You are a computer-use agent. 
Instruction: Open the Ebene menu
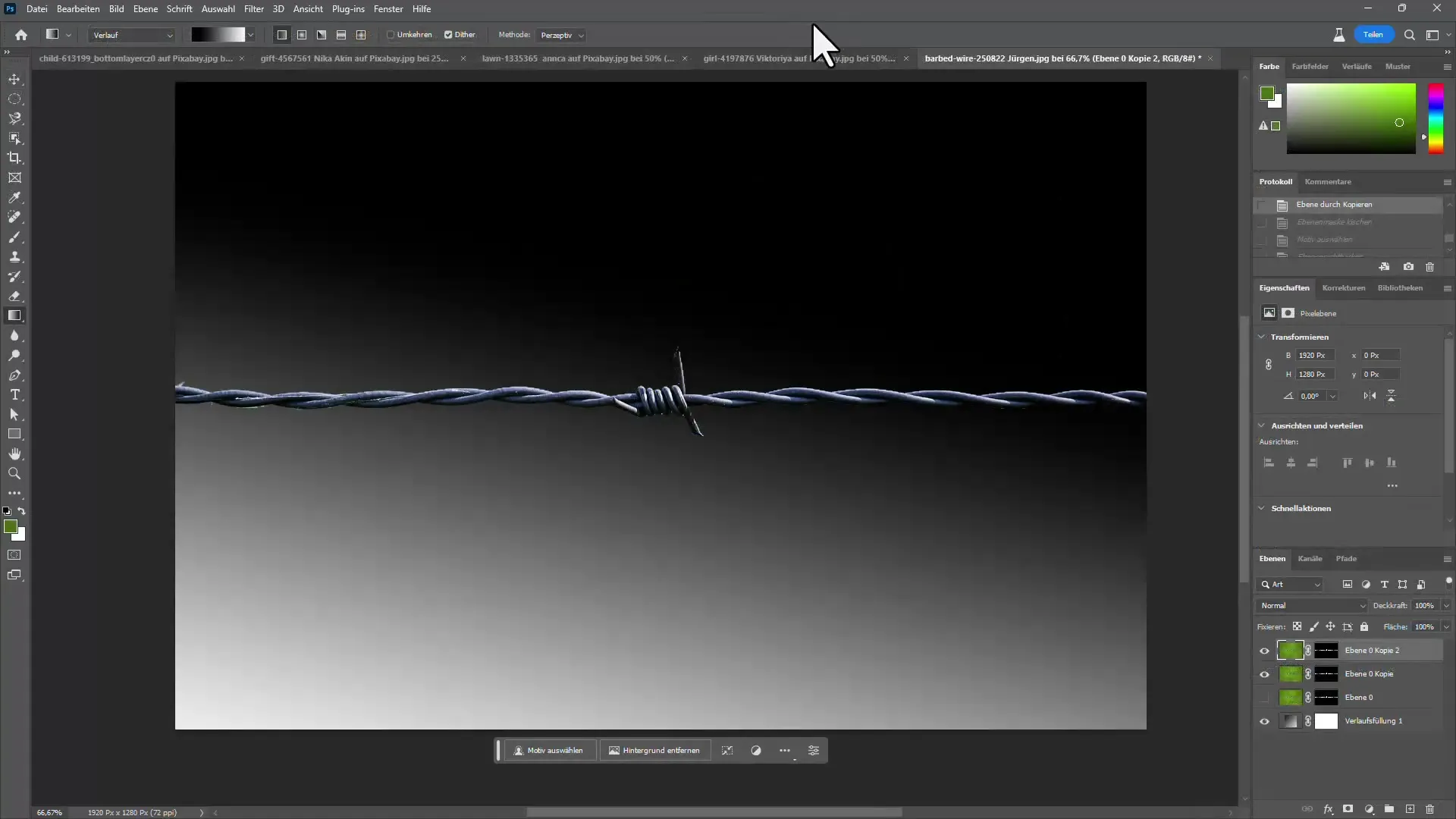click(x=145, y=9)
